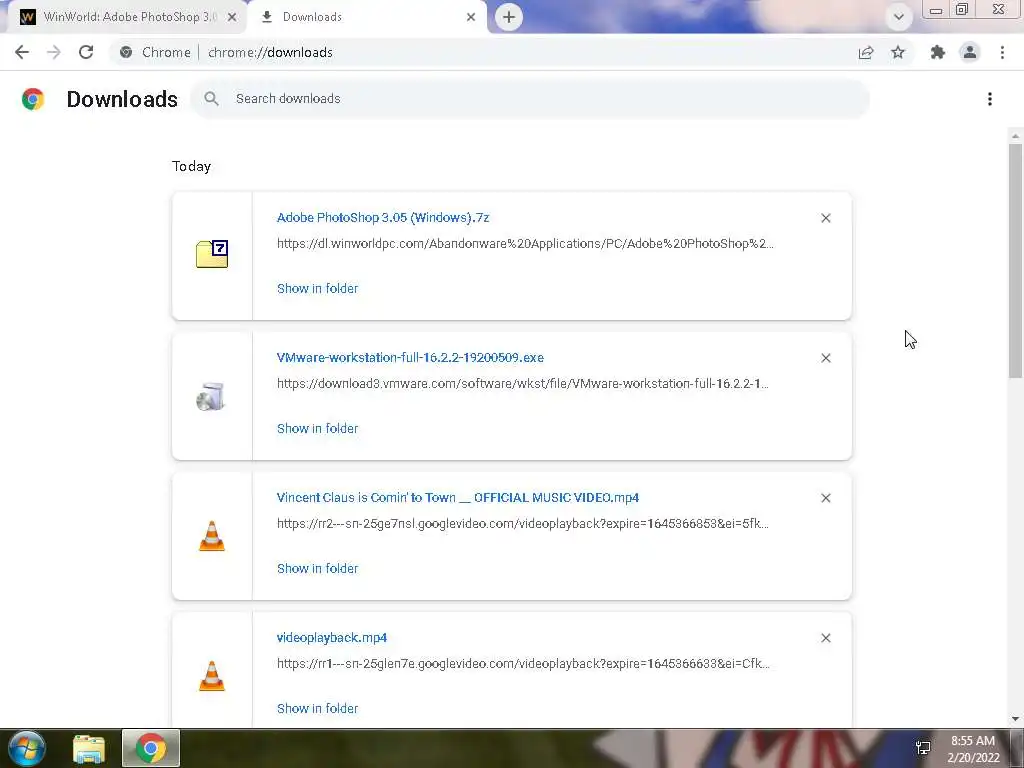Open a new tab with the plus button
The image size is (1024, 768).
[x=509, y=17]
